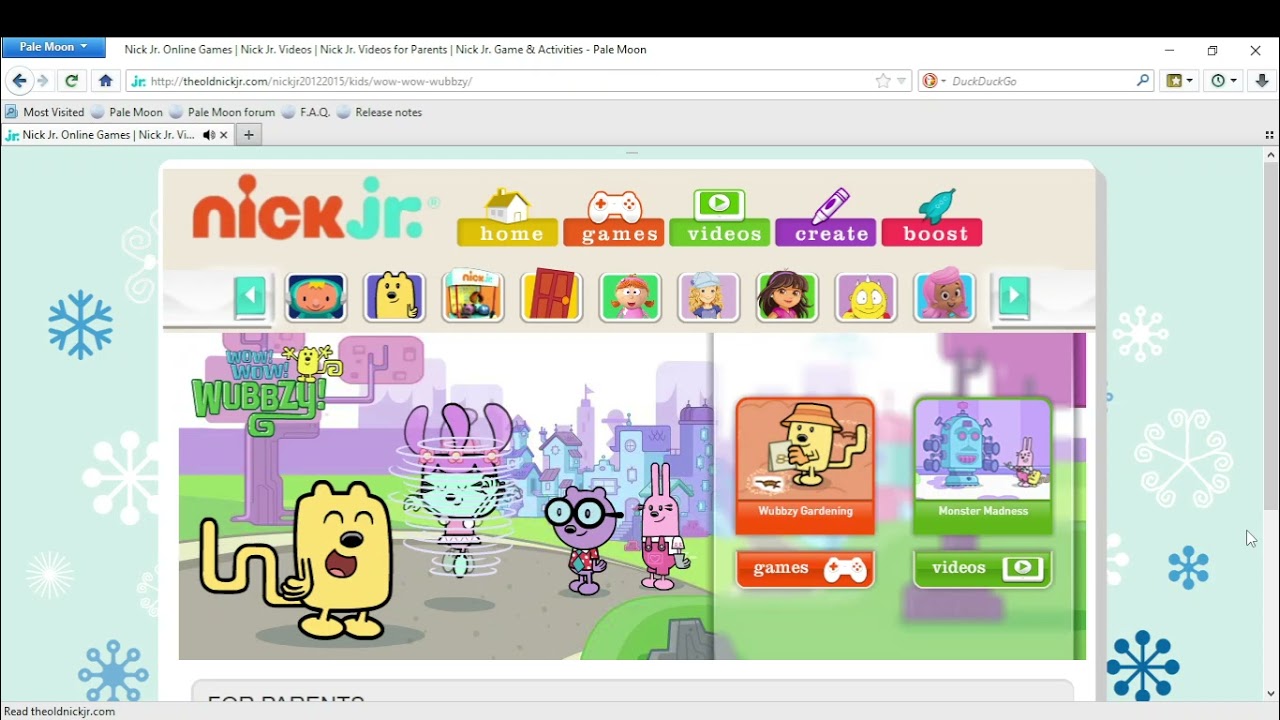The image size is (1280, 720).
Task: Open the Monster Madness video
Action: click(x=983, y=466)
